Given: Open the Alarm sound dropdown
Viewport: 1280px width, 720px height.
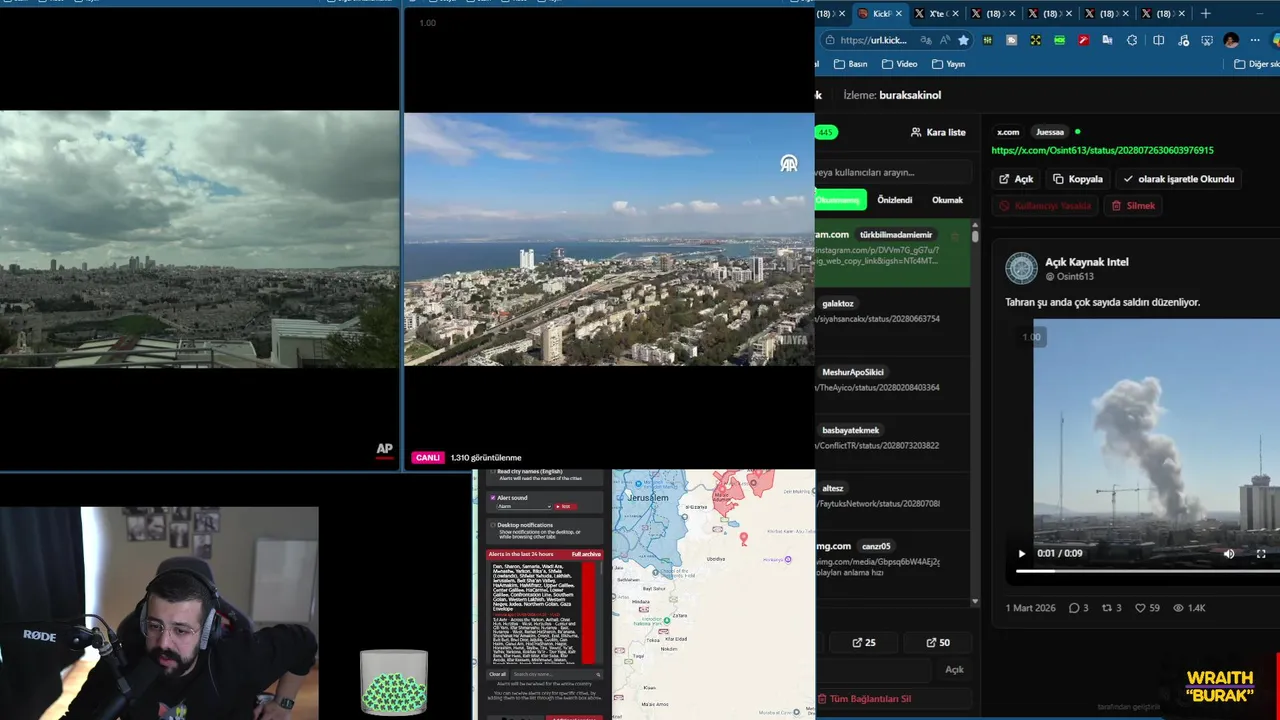Looking at the screenshot, I should (523, 506).
